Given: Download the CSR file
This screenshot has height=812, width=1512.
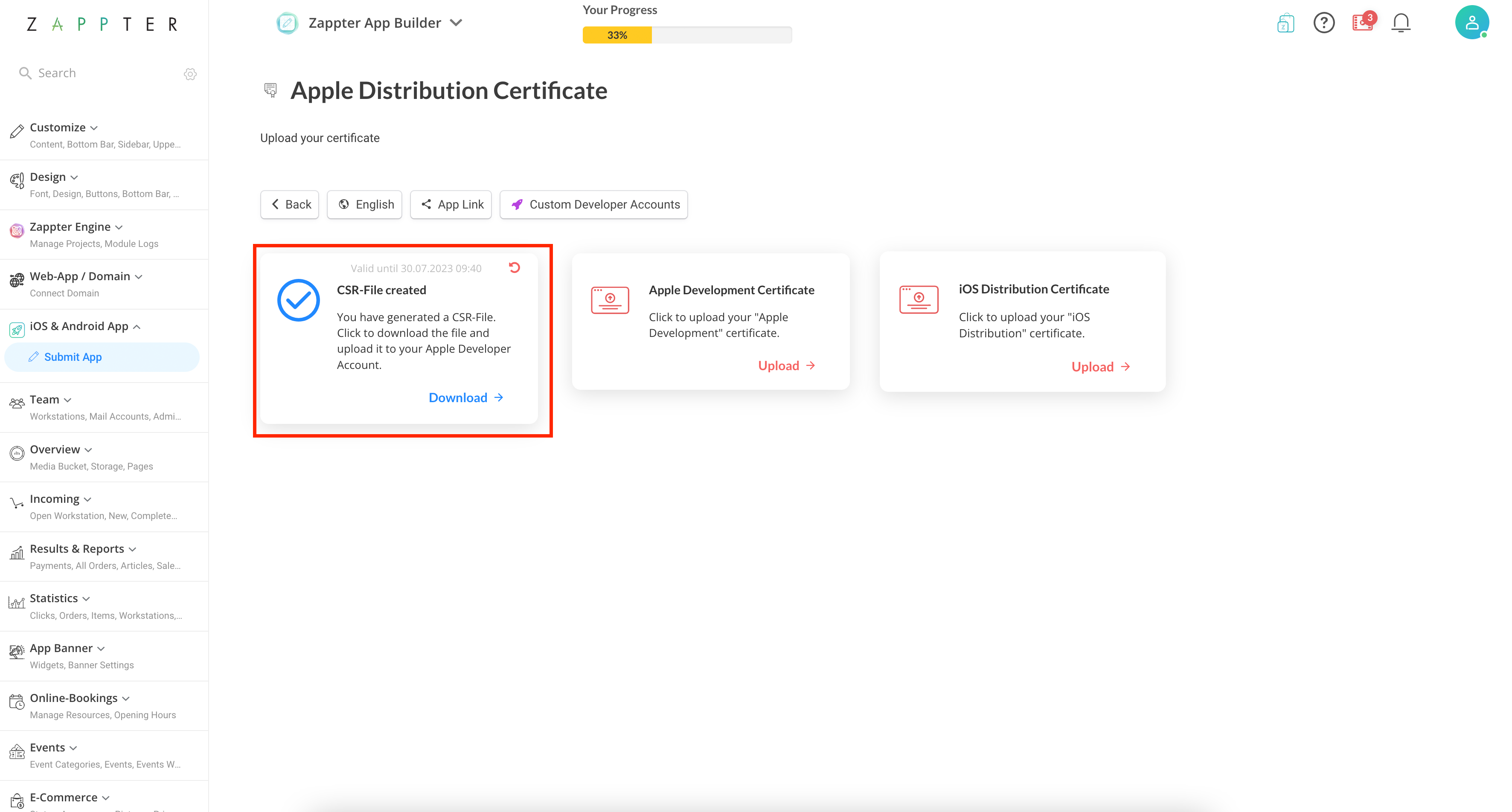Looking at the screenshot, I should click(x=466, y=398).
